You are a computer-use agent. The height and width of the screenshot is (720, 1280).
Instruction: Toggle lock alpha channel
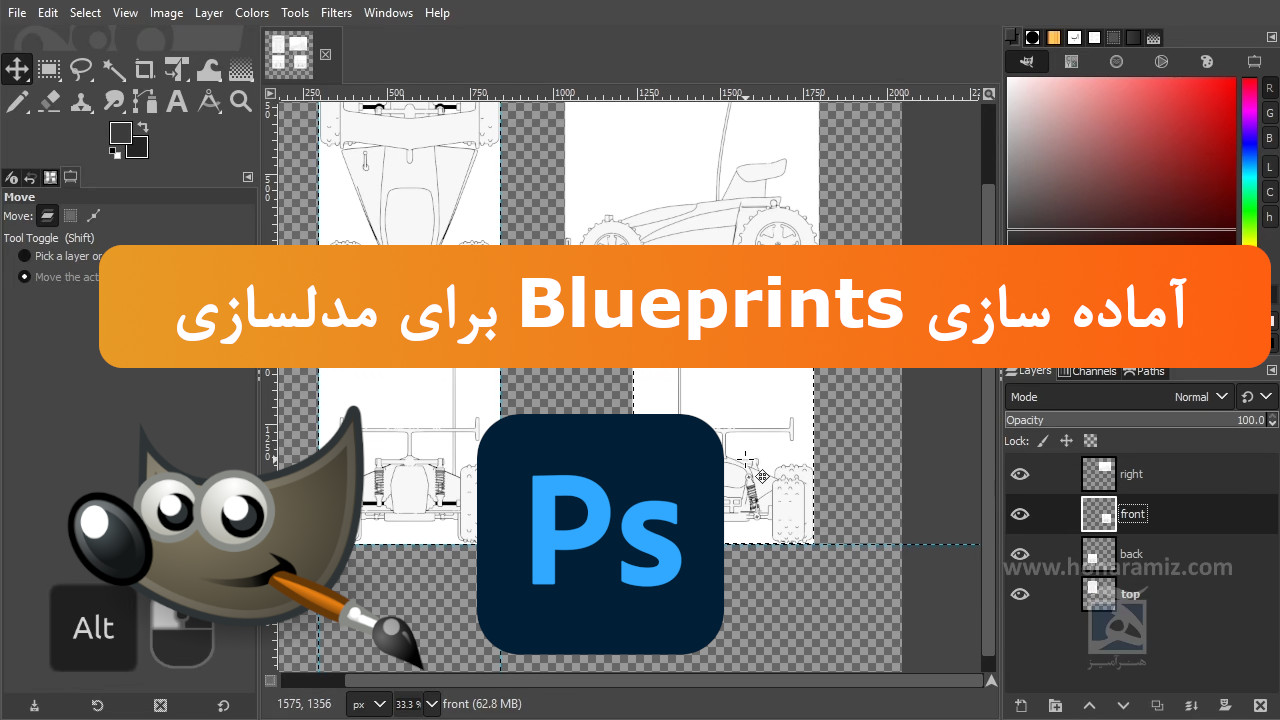(x=1090, y=441)
